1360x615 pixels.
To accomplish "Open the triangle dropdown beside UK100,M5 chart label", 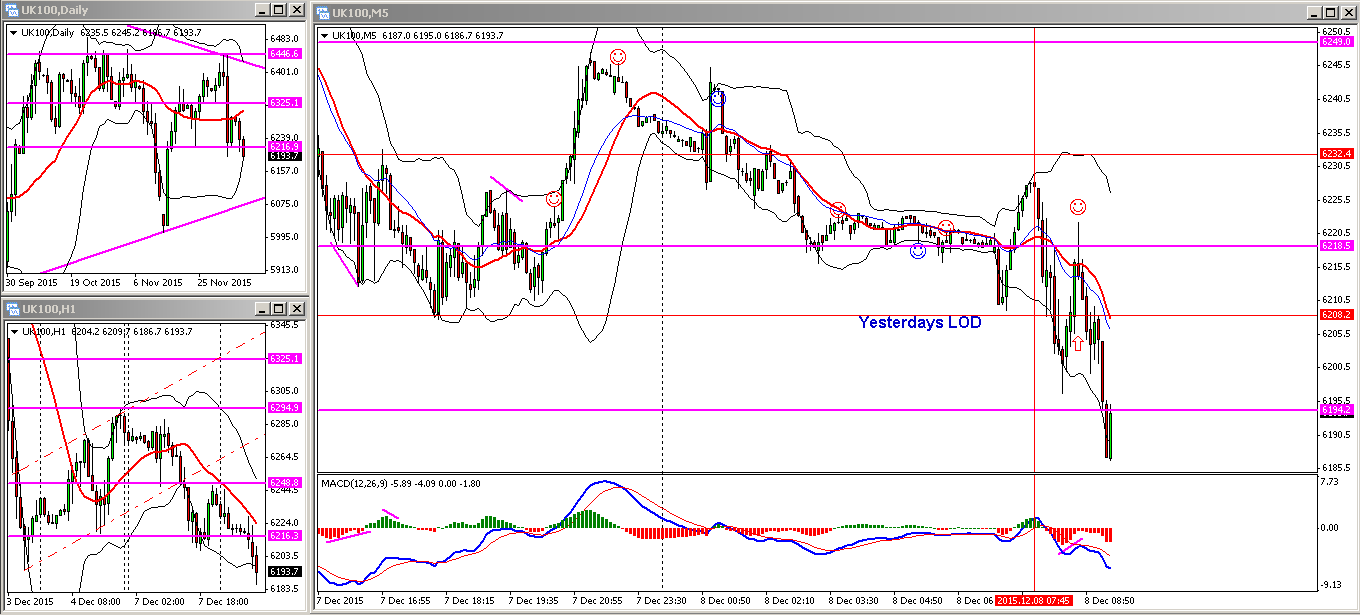I will click(x=324, y=35).
